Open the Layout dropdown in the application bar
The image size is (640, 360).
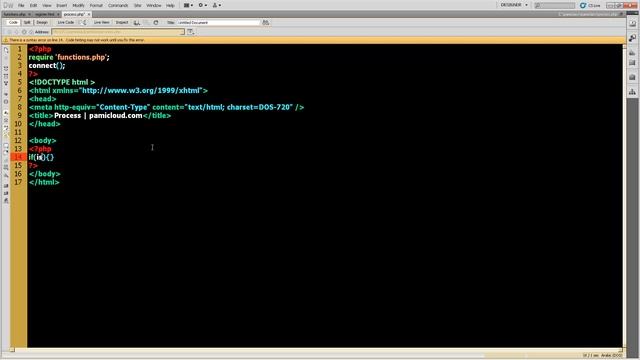click(x=188, y=5)
